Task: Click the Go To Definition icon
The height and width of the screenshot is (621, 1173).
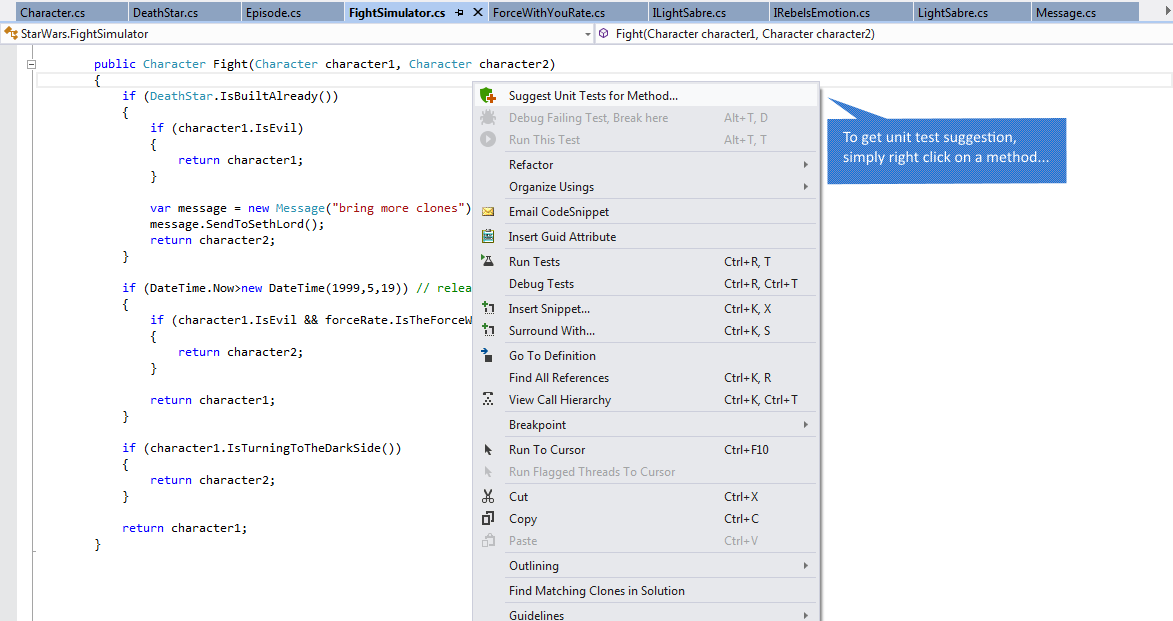Action: [x=488, y=355]
